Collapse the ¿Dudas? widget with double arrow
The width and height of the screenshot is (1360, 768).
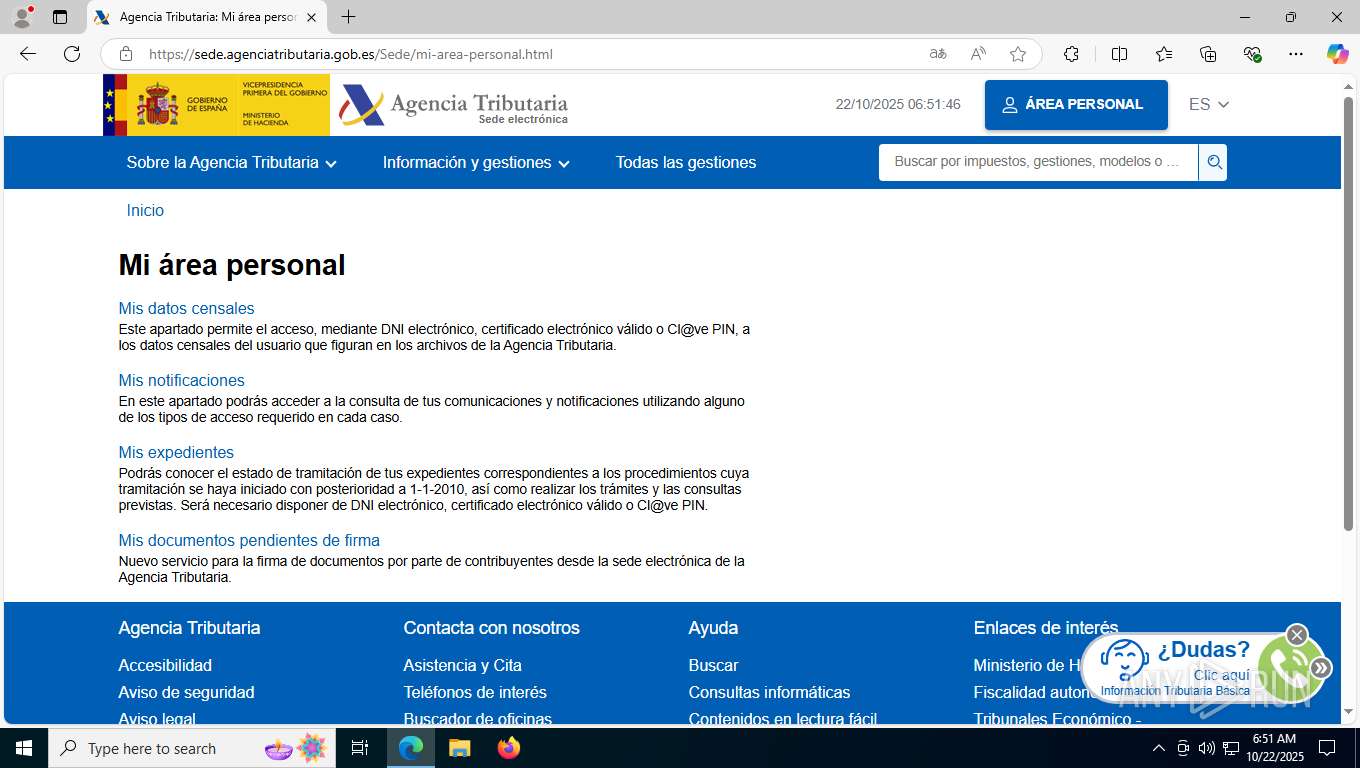coord(1321,668)
